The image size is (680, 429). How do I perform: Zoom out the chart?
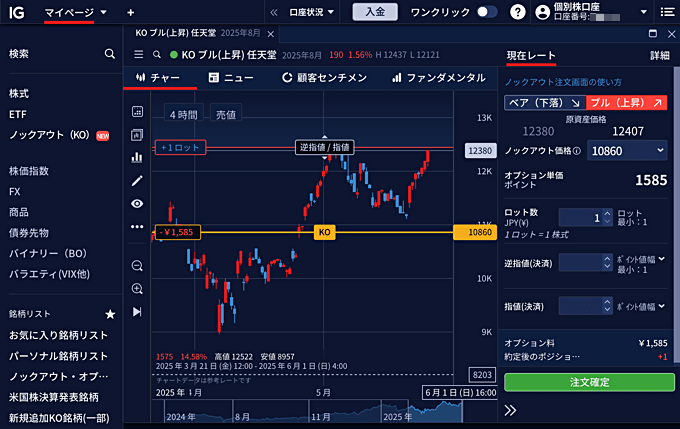(137, 265)
